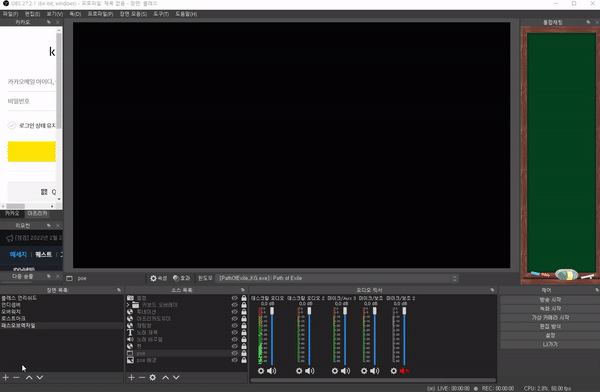Viewport: 600px width, 392px height.
Task: Click the yellow login button in the Kakao panel
Action: (x=32, y=151)
